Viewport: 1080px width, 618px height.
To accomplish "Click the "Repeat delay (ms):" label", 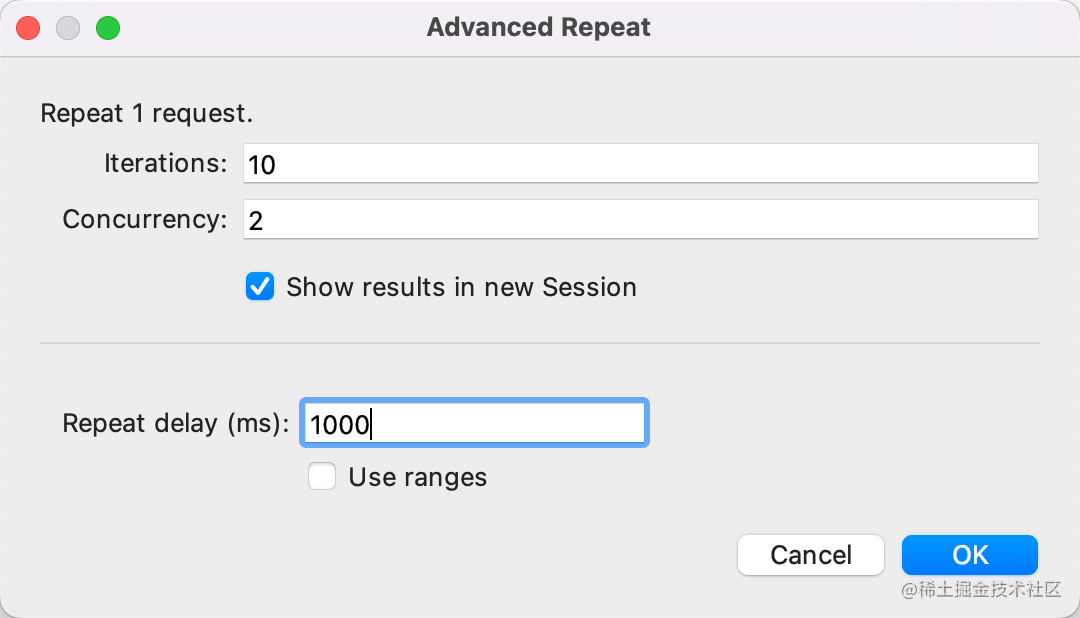I will point(175,424).
